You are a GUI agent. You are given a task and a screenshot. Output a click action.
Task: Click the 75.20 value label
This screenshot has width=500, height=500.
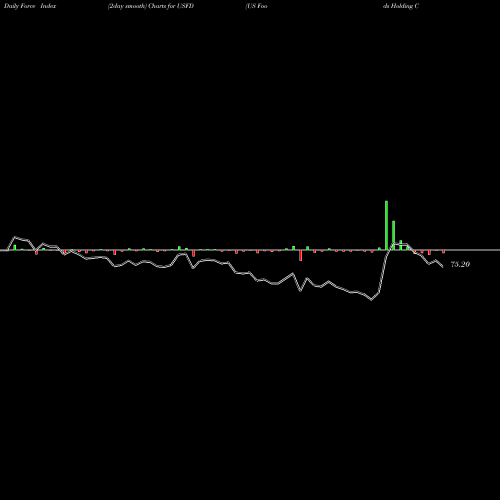point(460,264)
